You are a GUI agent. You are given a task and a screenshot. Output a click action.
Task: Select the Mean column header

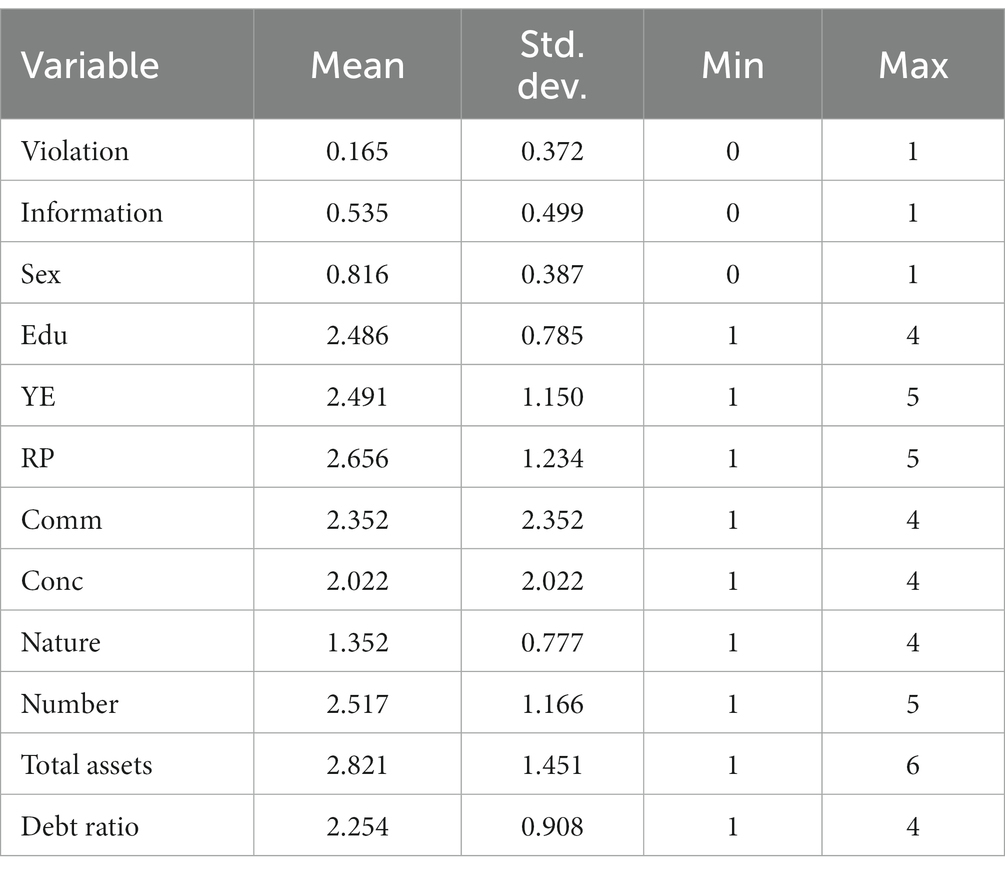click(x=358, y=65)
